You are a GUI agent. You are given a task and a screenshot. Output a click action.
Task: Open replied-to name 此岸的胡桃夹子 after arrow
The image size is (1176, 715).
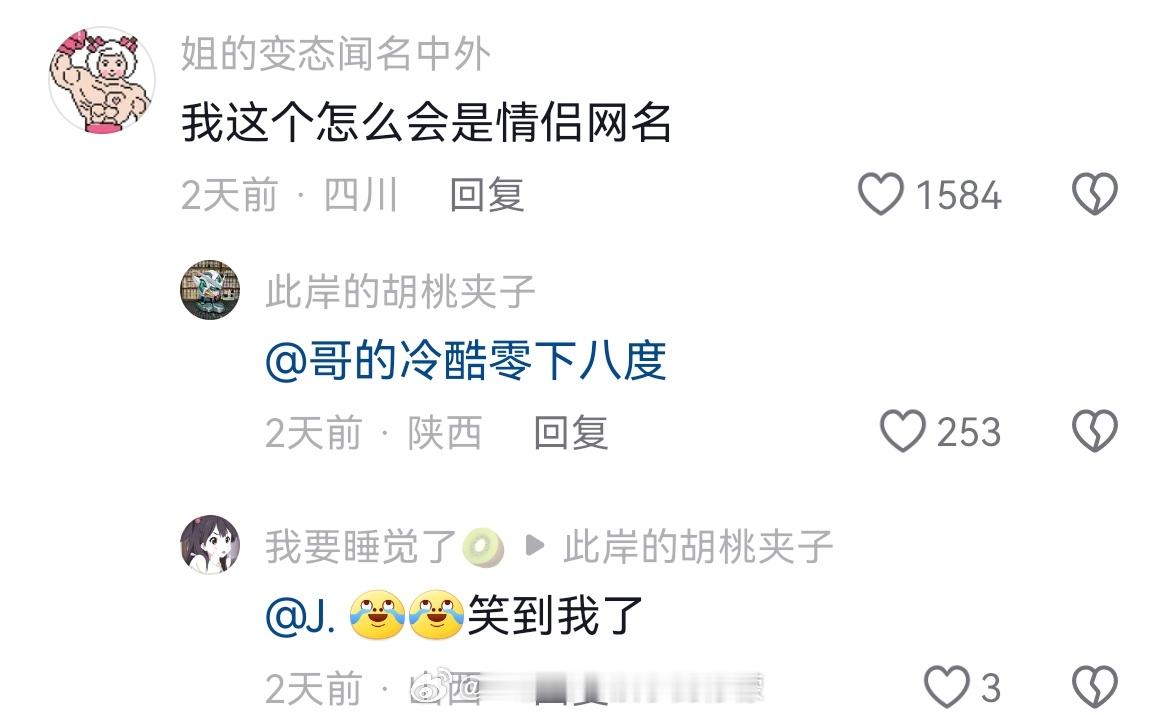(x=698, y=547)
